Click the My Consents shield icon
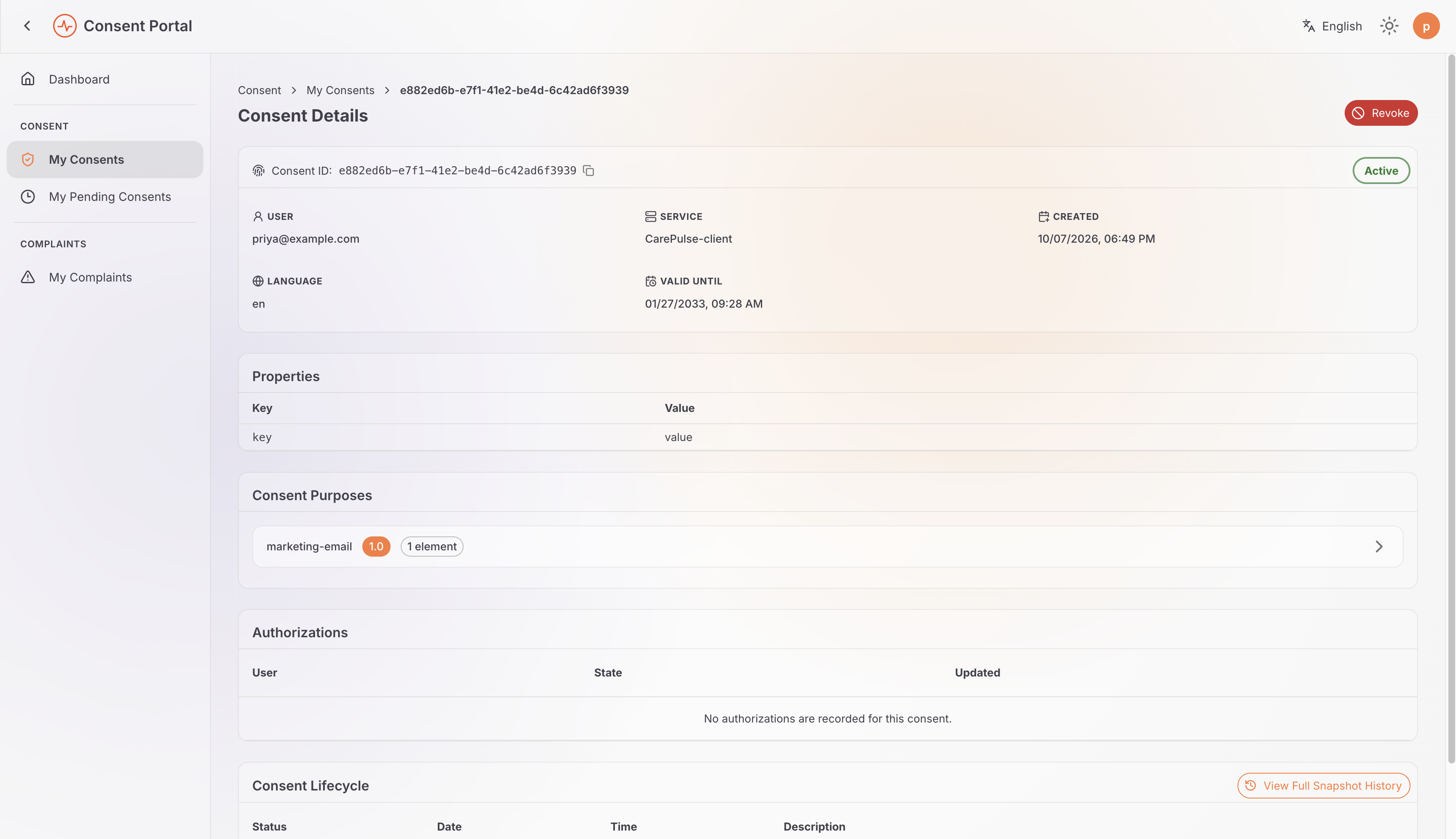This screenshot has height=839, width=1456. (28, 160)
